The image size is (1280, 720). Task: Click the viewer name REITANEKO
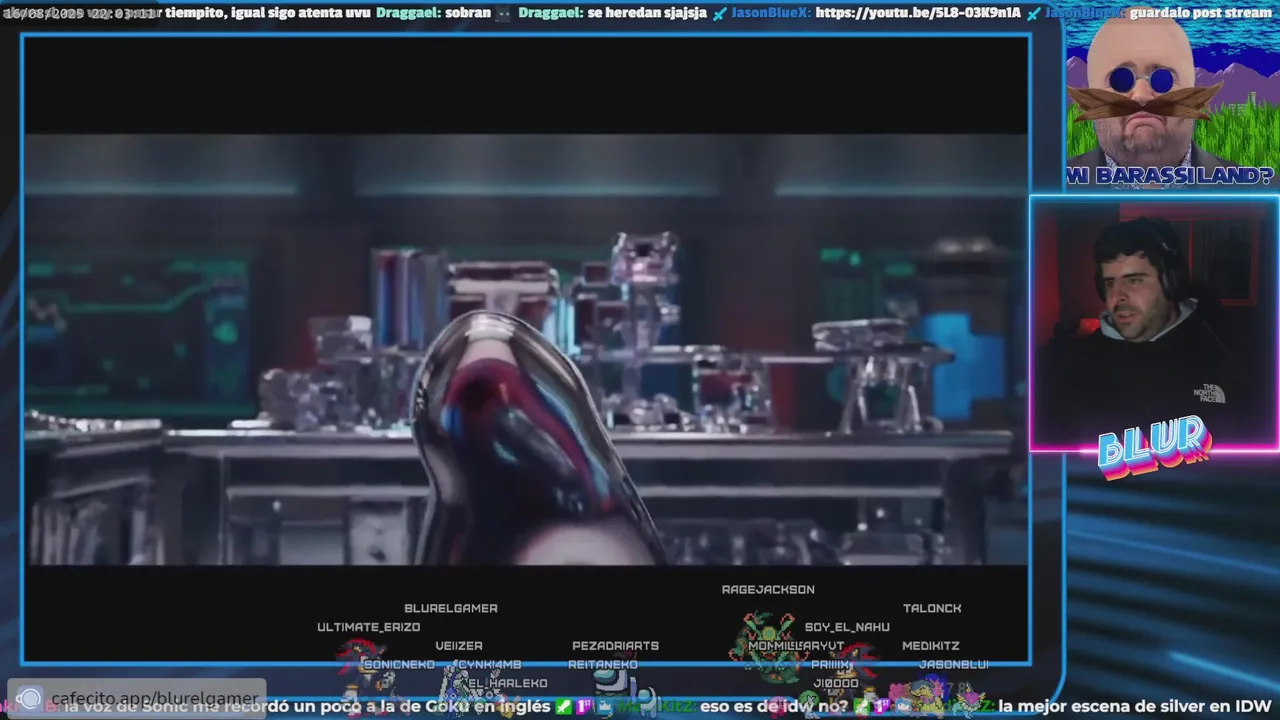(603, 665)
